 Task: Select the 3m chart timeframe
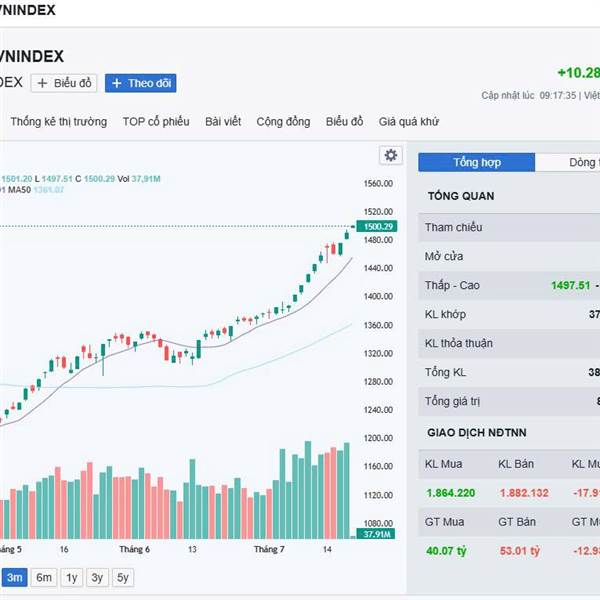click(x=15, y=577)
